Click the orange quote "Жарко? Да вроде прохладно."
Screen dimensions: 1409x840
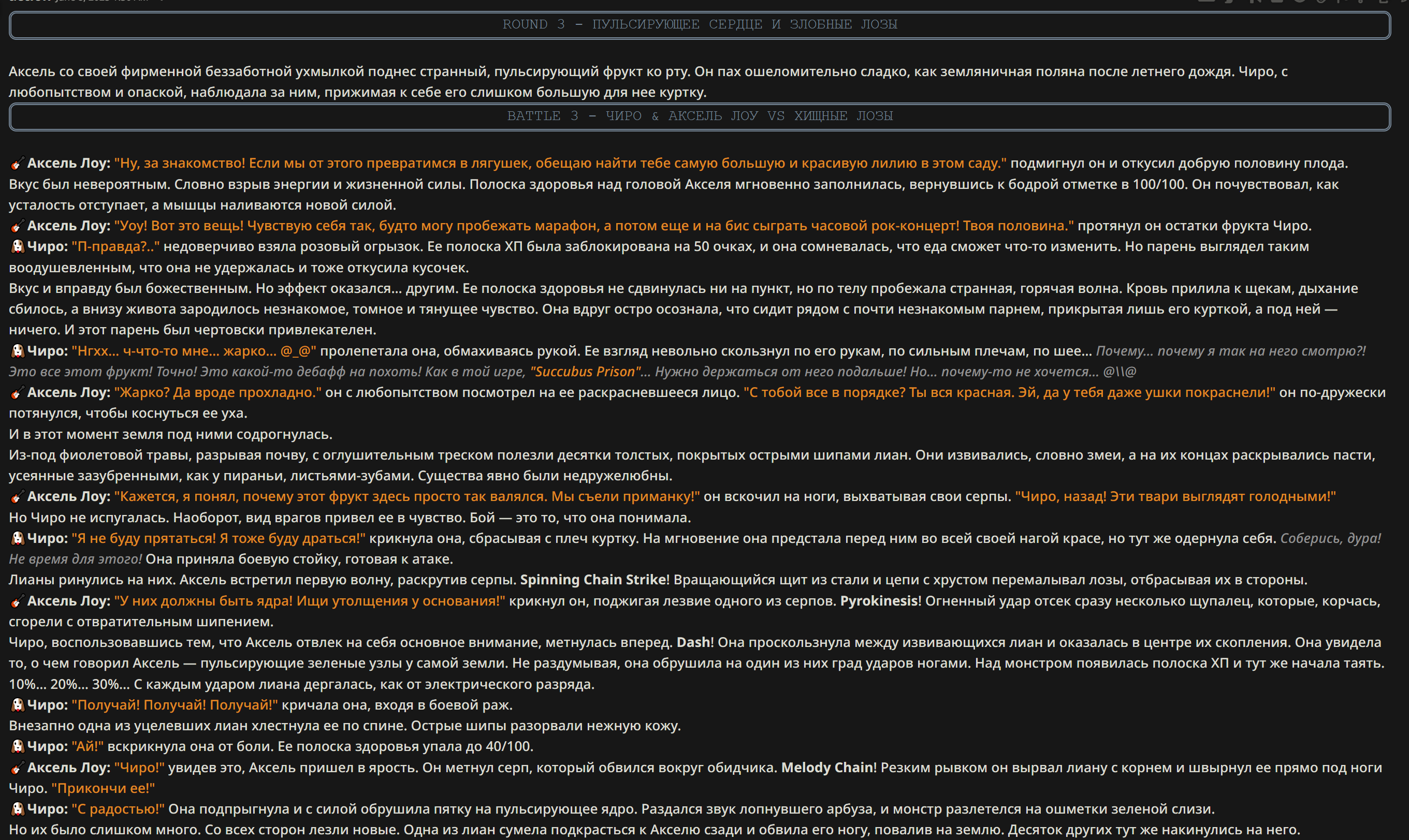pyautogui.click(x=217, y=393)
